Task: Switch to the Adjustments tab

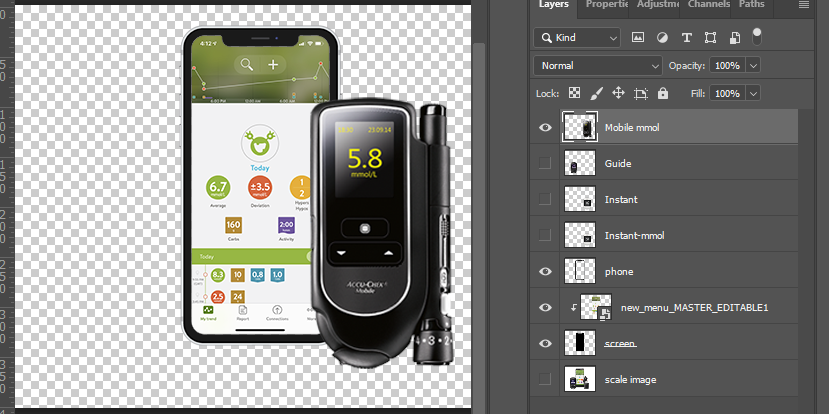Action: 658,4
